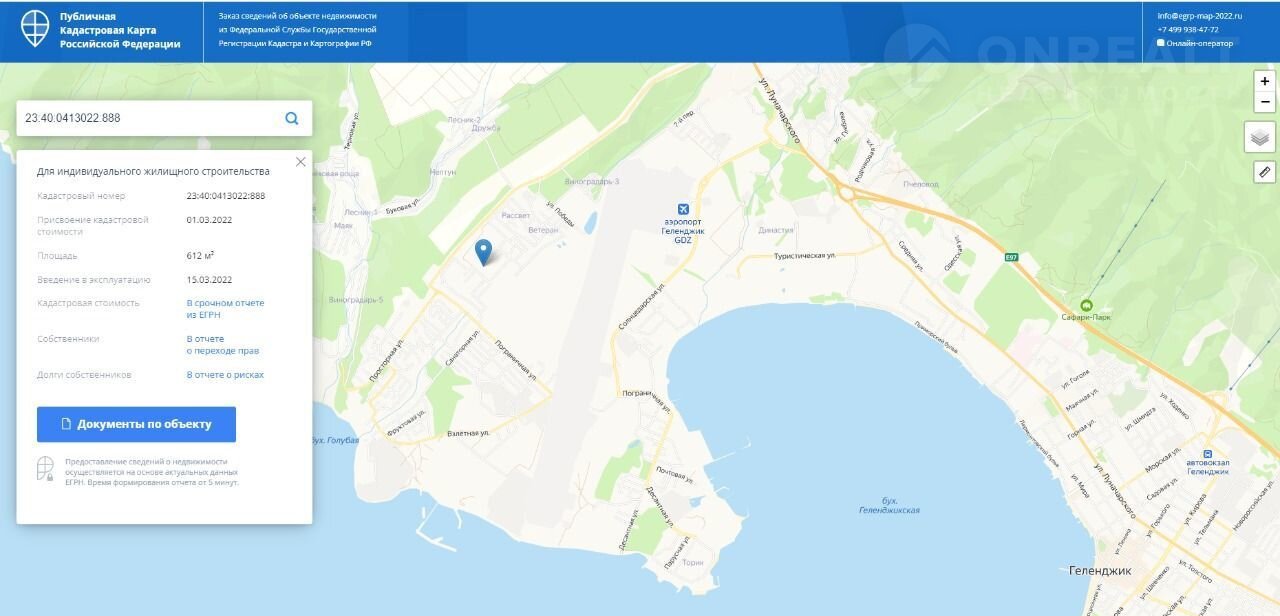Click the Safari-Park map icon

(1087, 305)
